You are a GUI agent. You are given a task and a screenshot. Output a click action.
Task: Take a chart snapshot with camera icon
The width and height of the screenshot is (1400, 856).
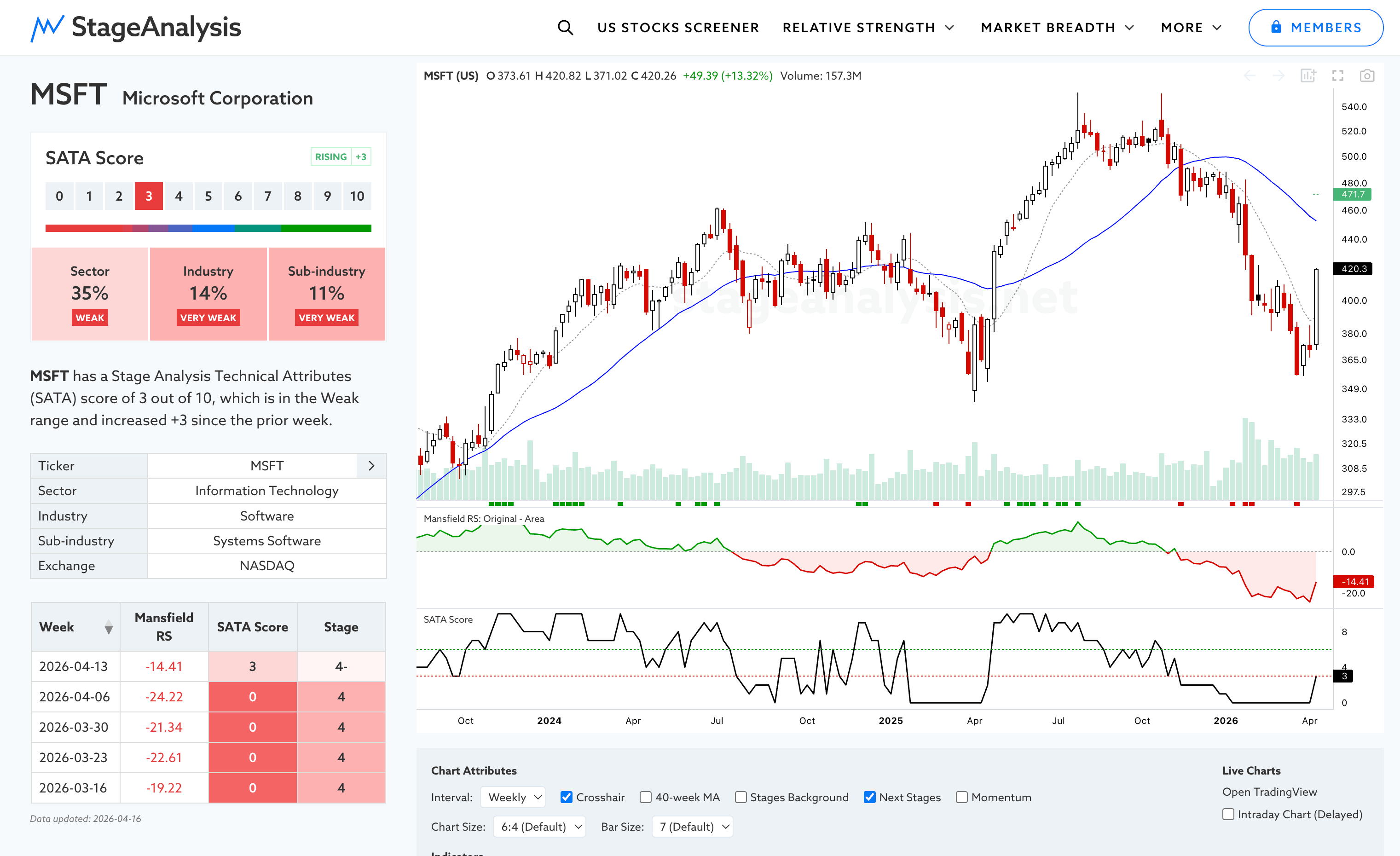pos(1367,75)
